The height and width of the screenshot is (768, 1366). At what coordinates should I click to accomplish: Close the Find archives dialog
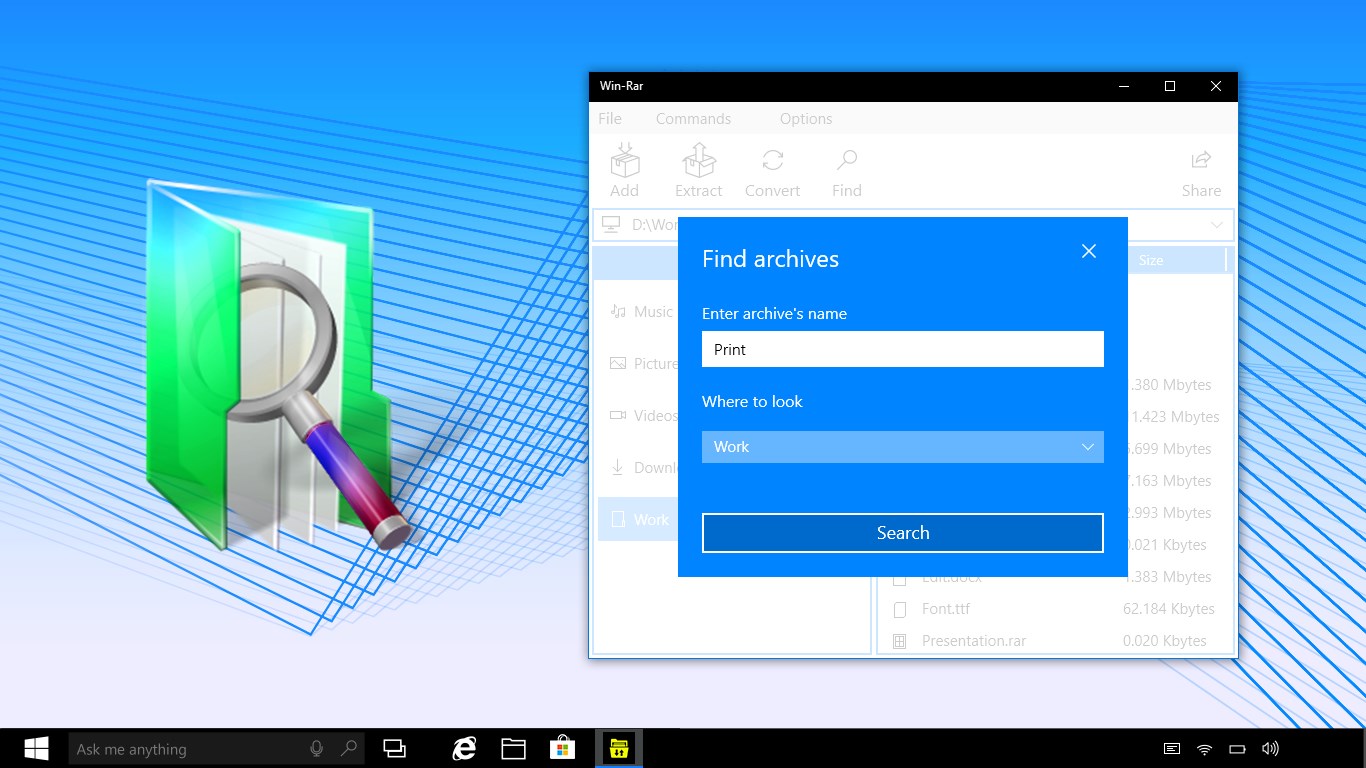click(x=1089, y=251)
